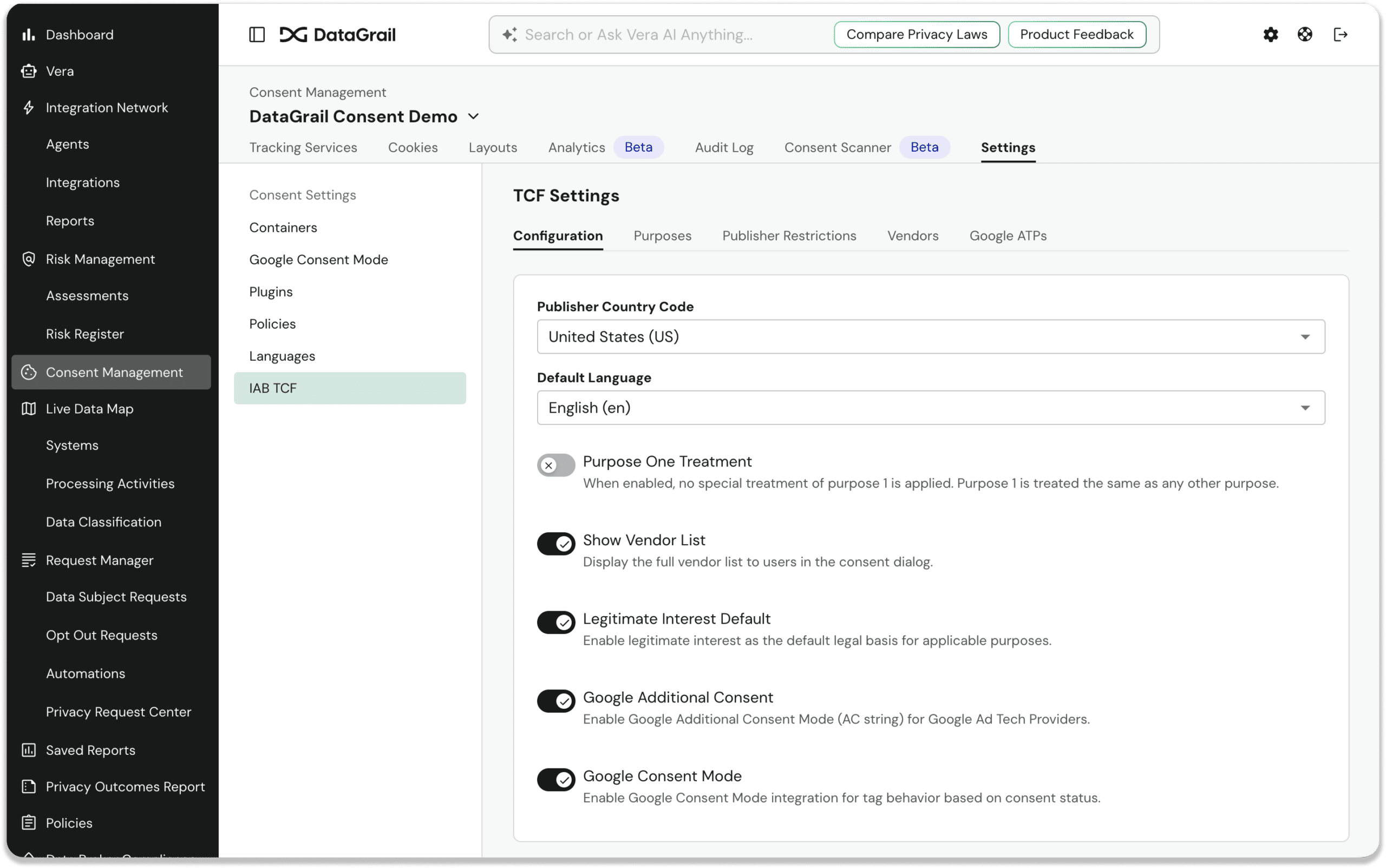Click the Request Manager list icon
This screenshot has height=868, width=1386.
[x=28, y=560]
